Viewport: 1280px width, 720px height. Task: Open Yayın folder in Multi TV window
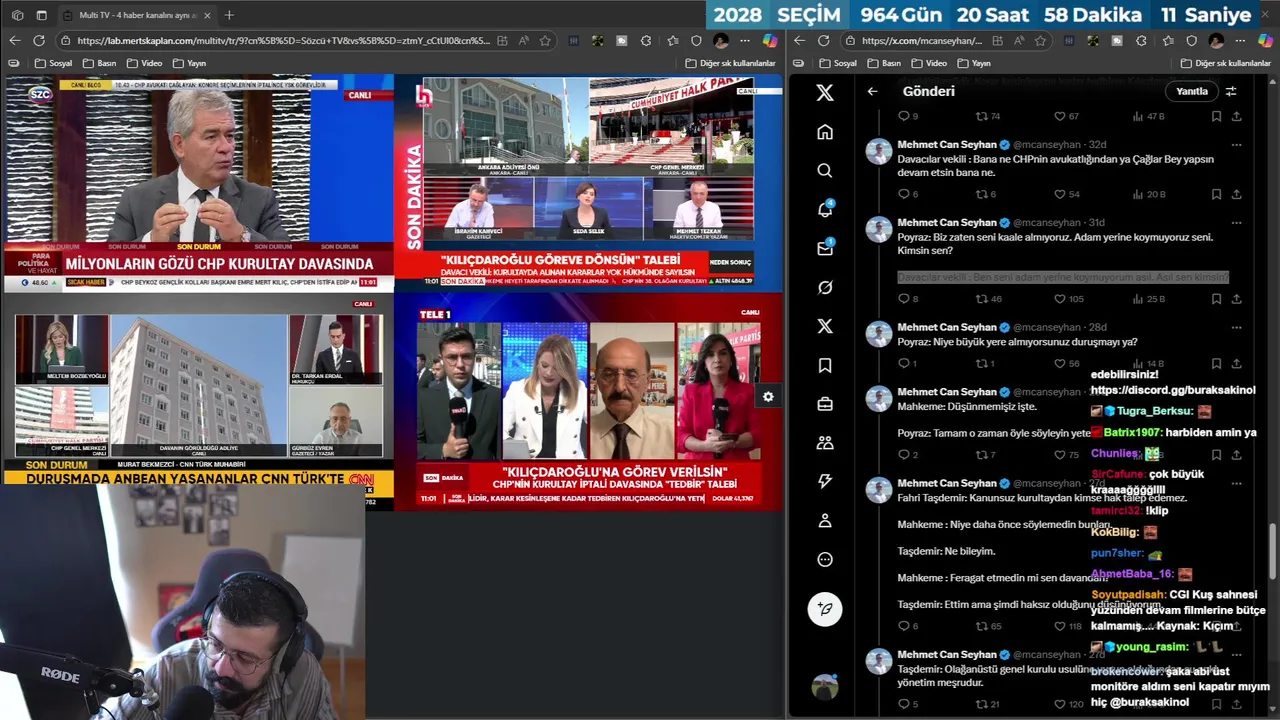pos(189,63)
